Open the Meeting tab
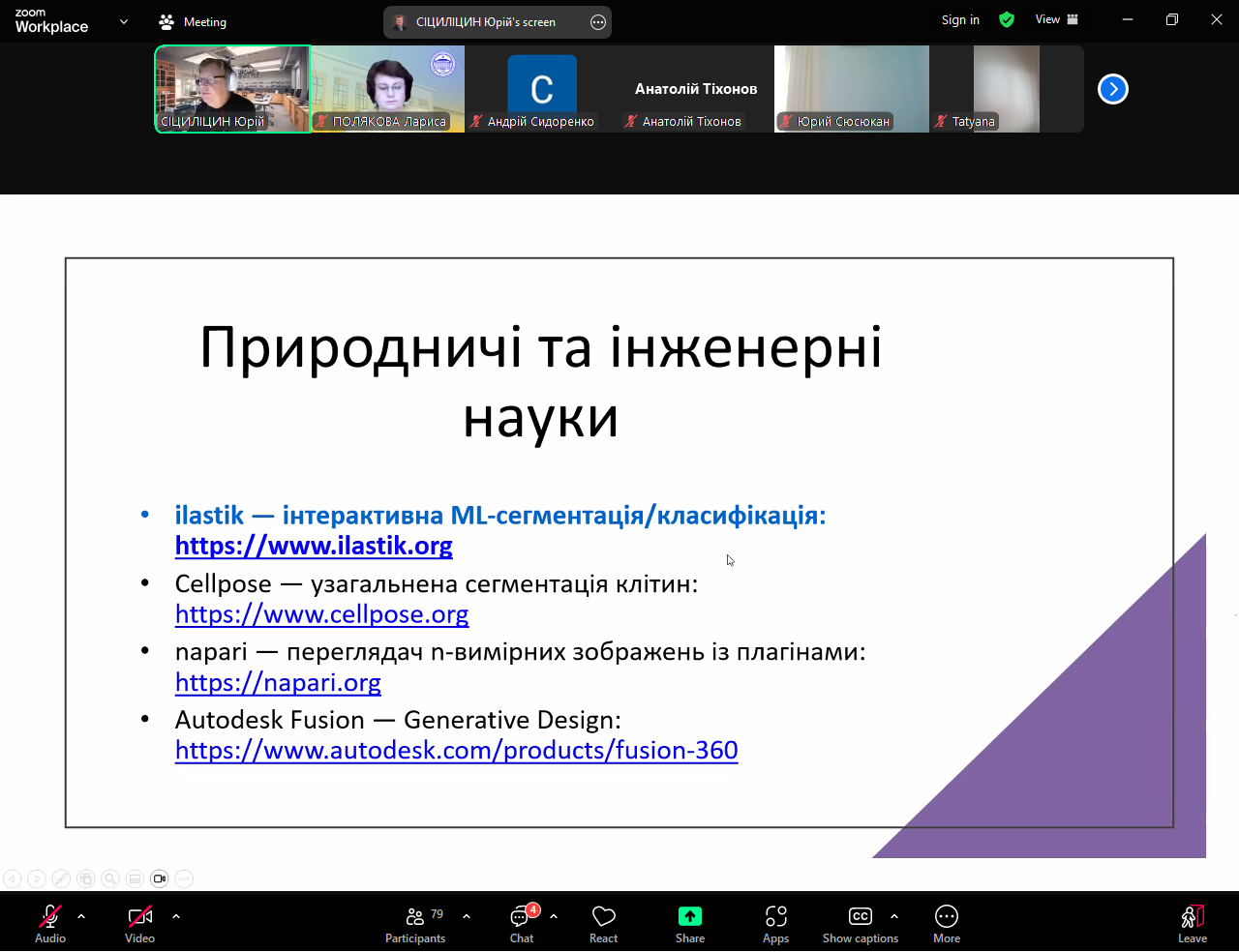This screenshot has height=952, width=1239. click(x=193, y=21)
